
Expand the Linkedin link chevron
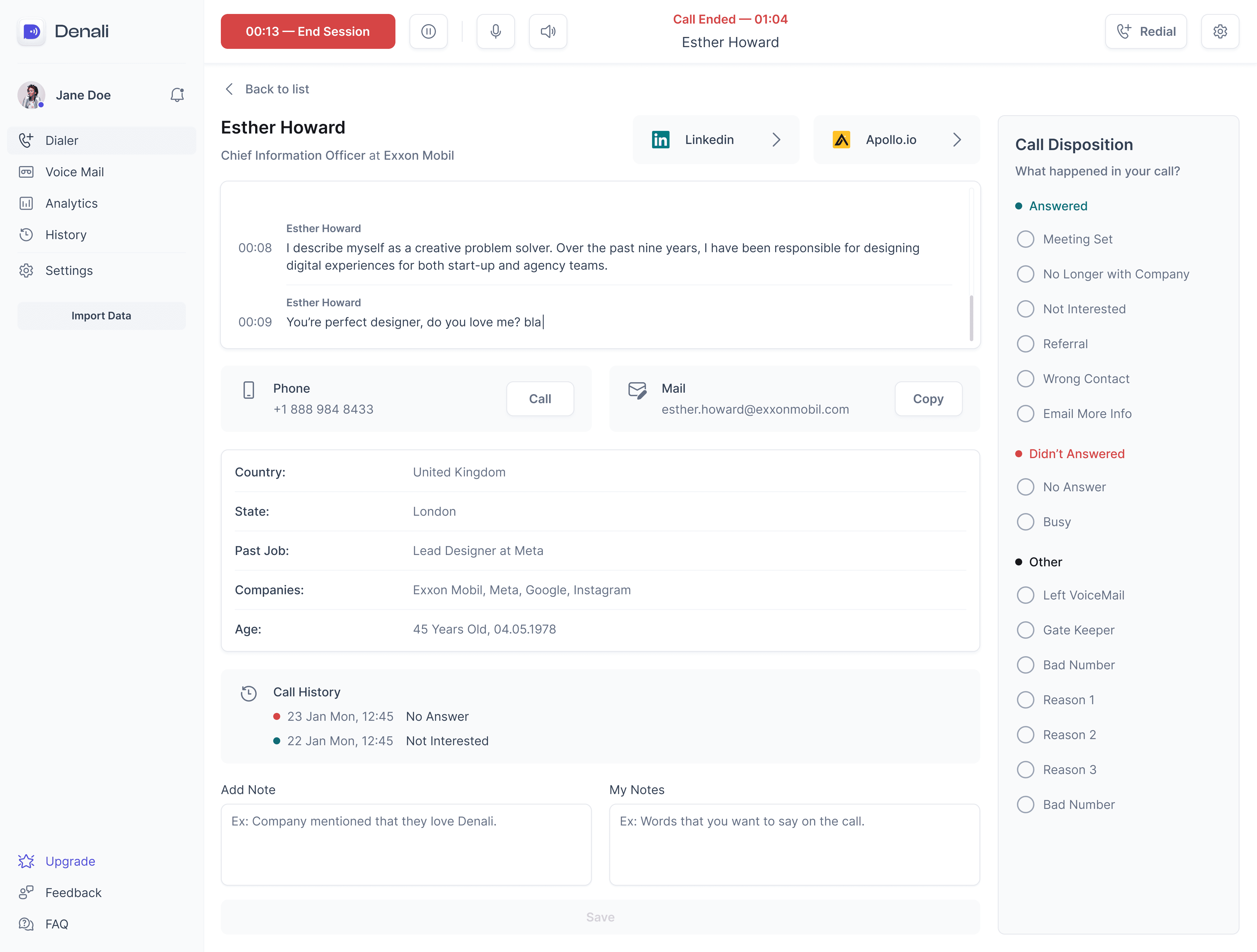coord(776,140)
